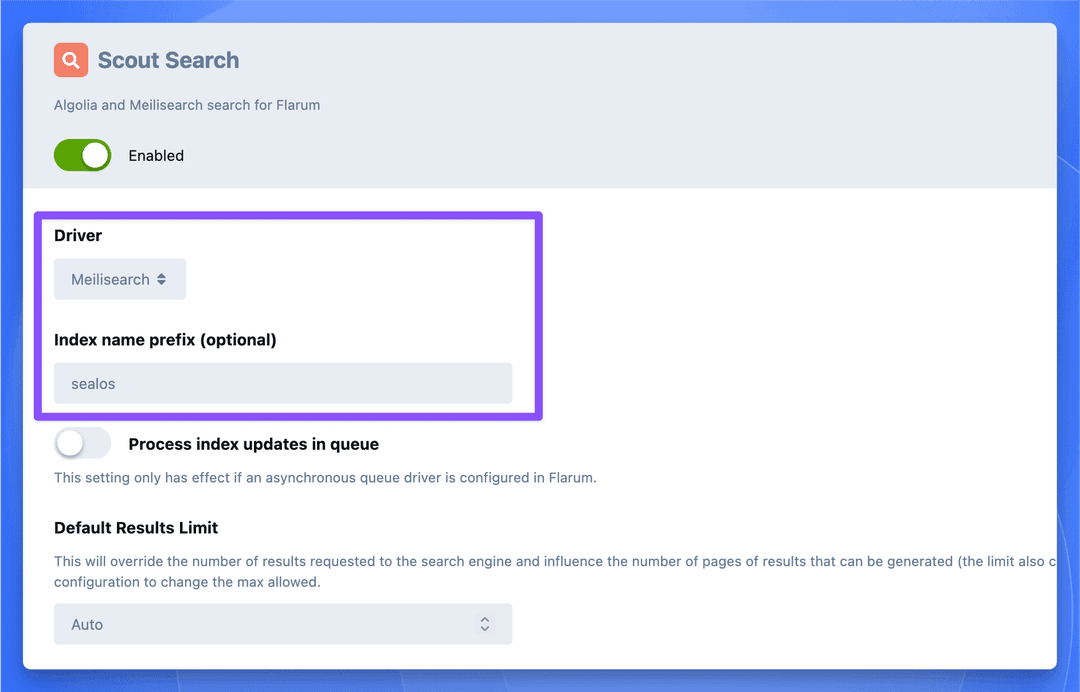The image size is (1080, 692).
Task: Enable Process index updates in queue
Action: (x=82, y=443)
